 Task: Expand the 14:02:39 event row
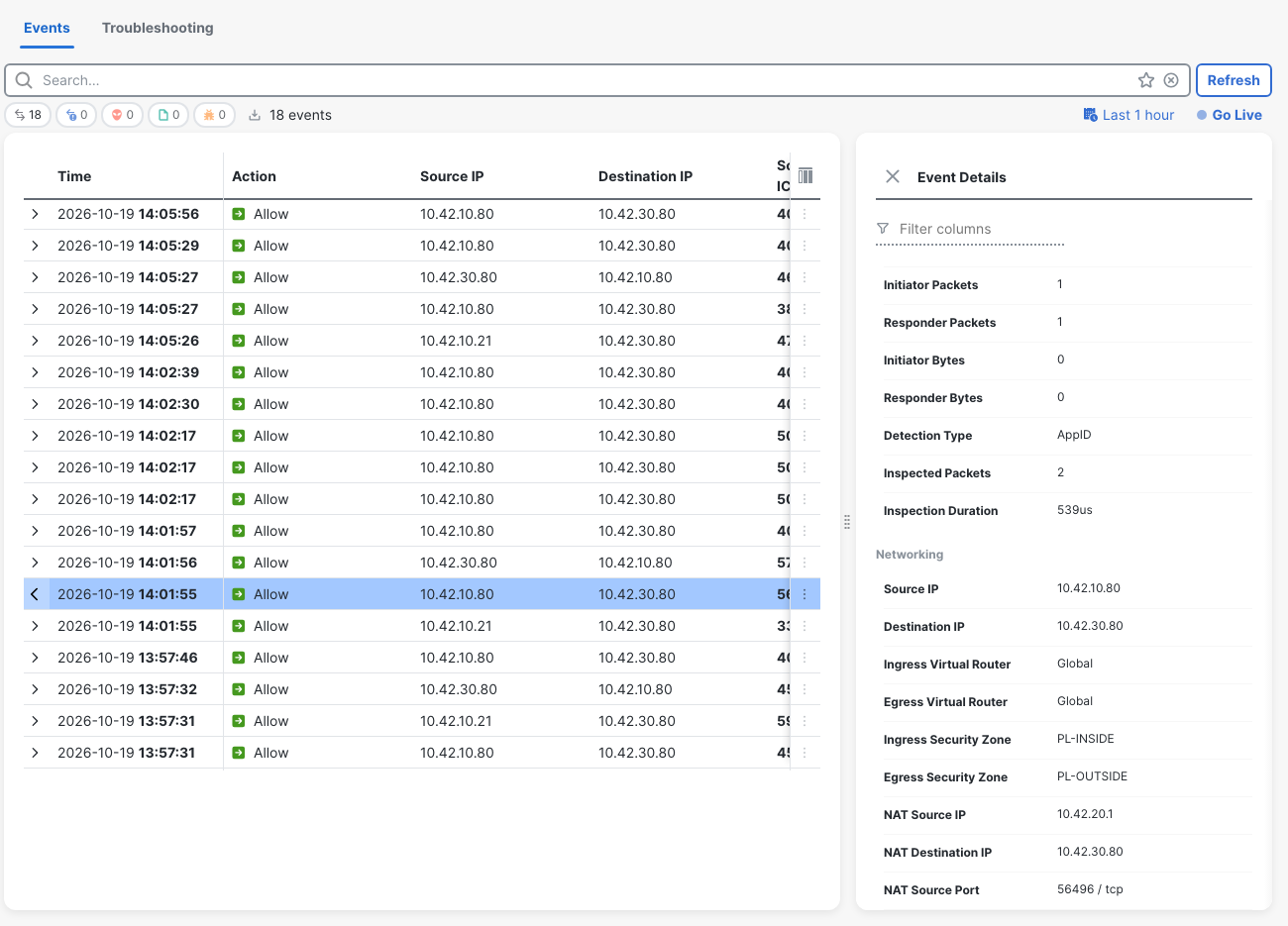[36, 372]
